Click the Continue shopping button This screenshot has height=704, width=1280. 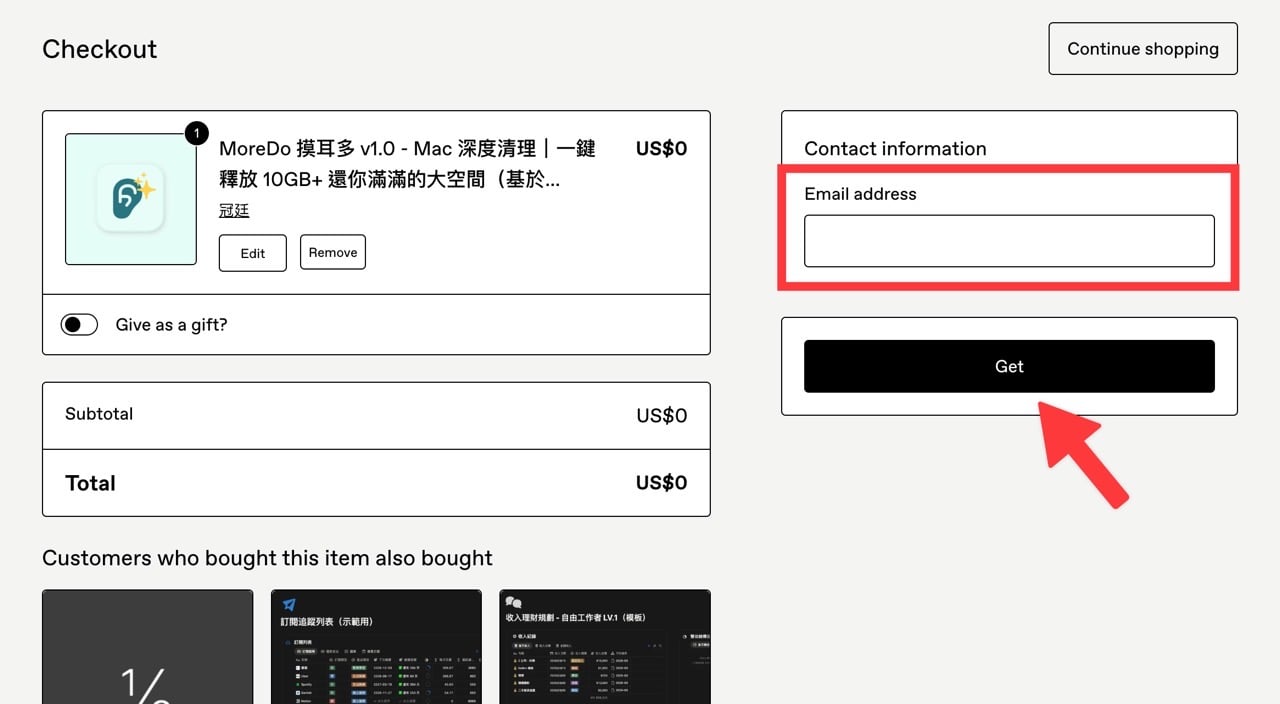point(1142,49)
